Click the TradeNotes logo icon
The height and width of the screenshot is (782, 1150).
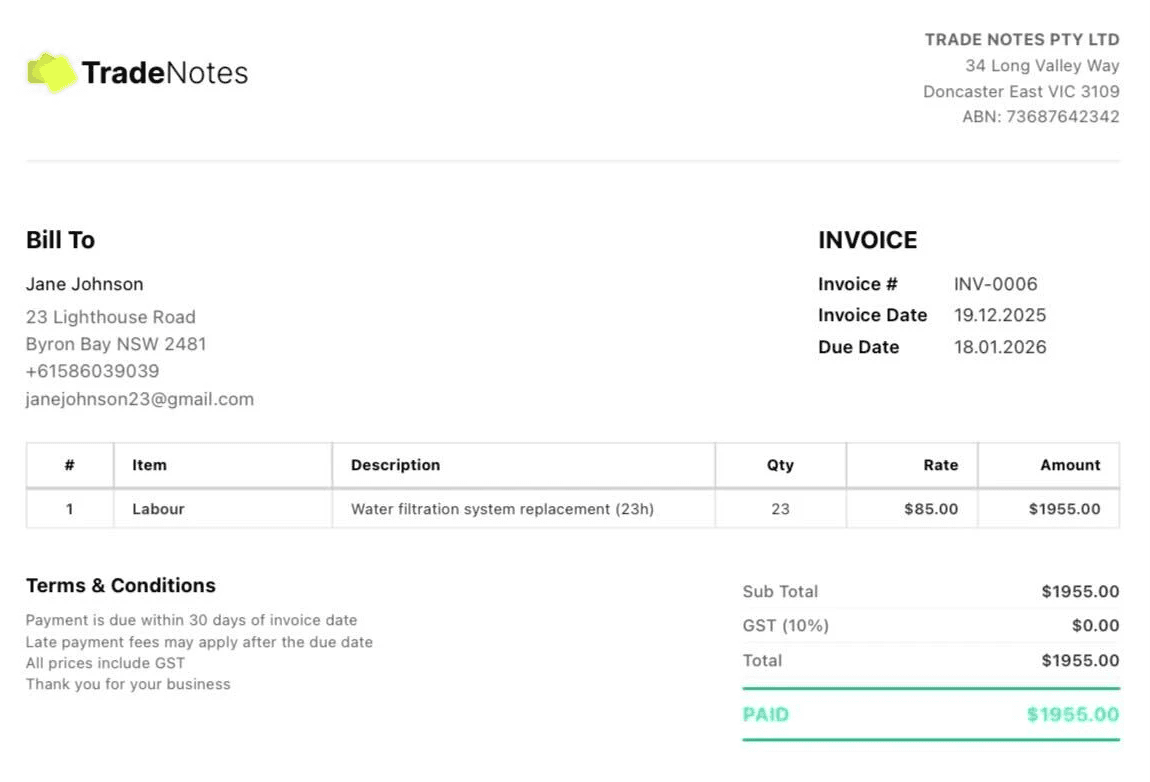[x=52, y=72]
